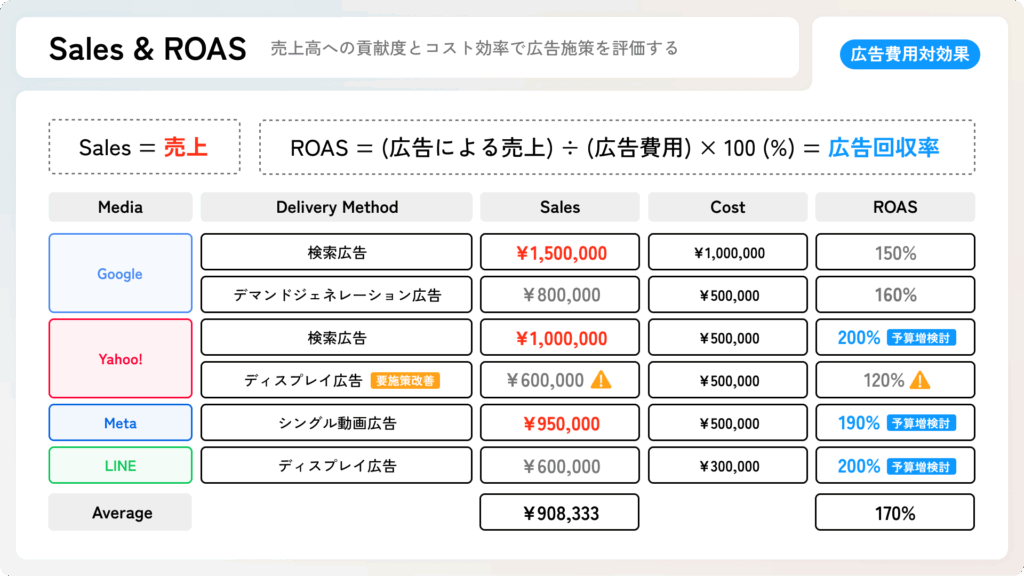Click the 150% ROAS value
1024x576 pixels.
[x=895, y=253]
